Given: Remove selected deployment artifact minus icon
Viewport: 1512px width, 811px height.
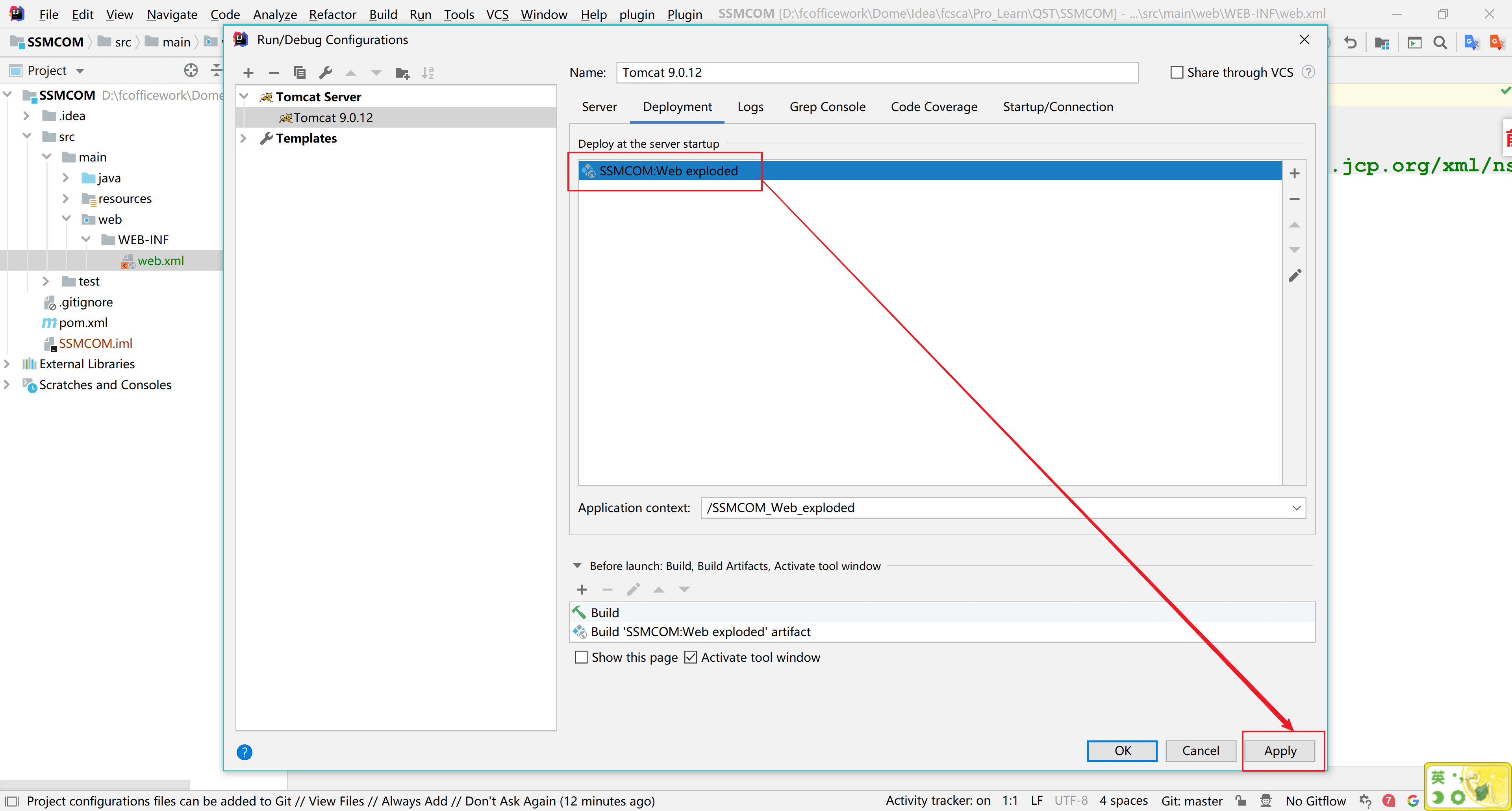Looking at the screenshot, I should click(x=1294, y=199).
